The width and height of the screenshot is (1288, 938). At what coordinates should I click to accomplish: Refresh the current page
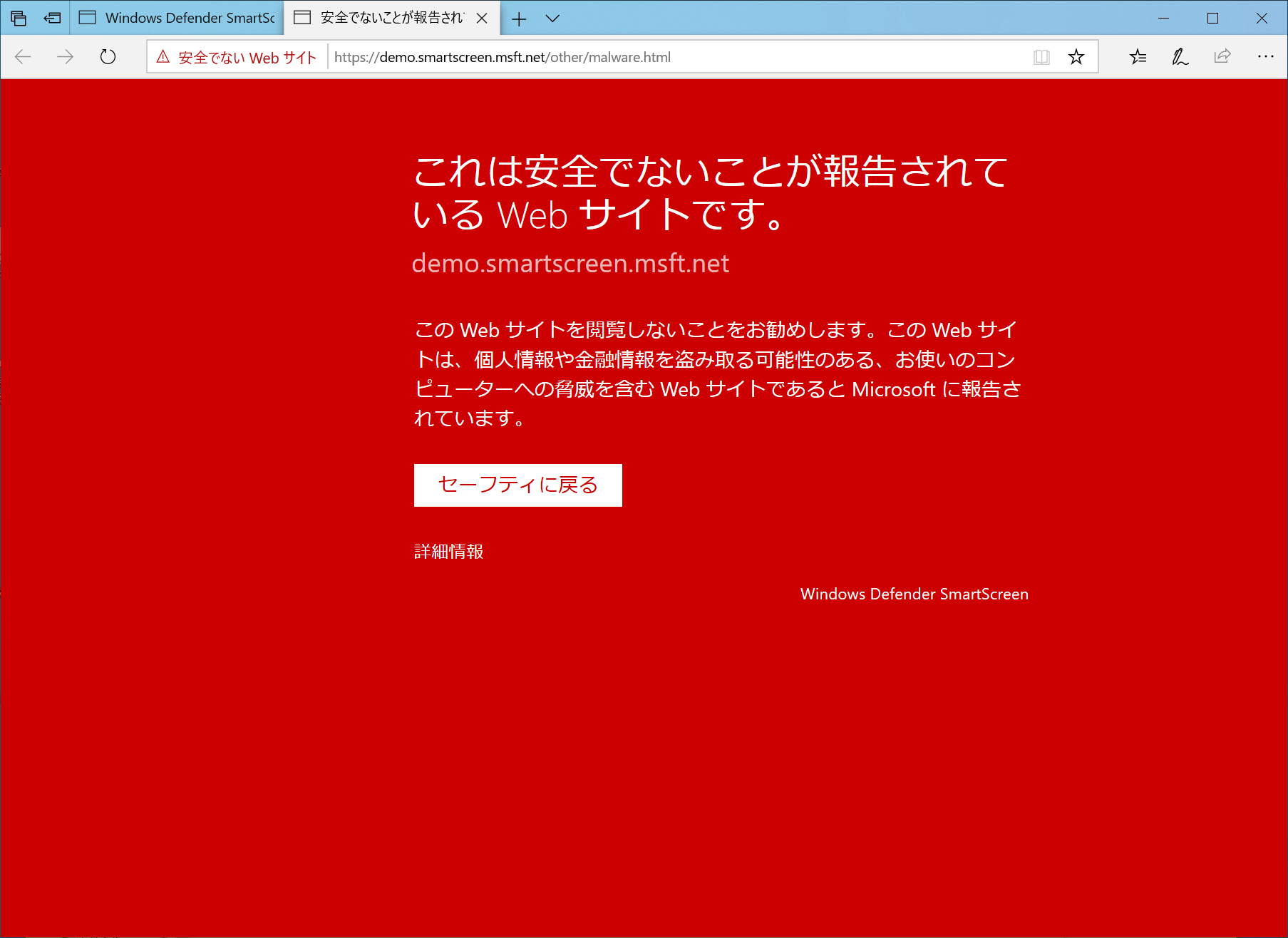pos(108,57)
